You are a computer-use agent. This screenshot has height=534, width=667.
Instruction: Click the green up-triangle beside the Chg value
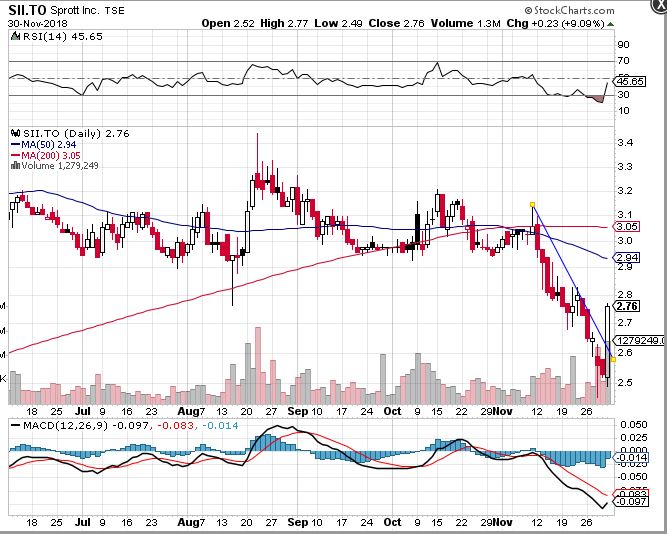click(611, 24)
